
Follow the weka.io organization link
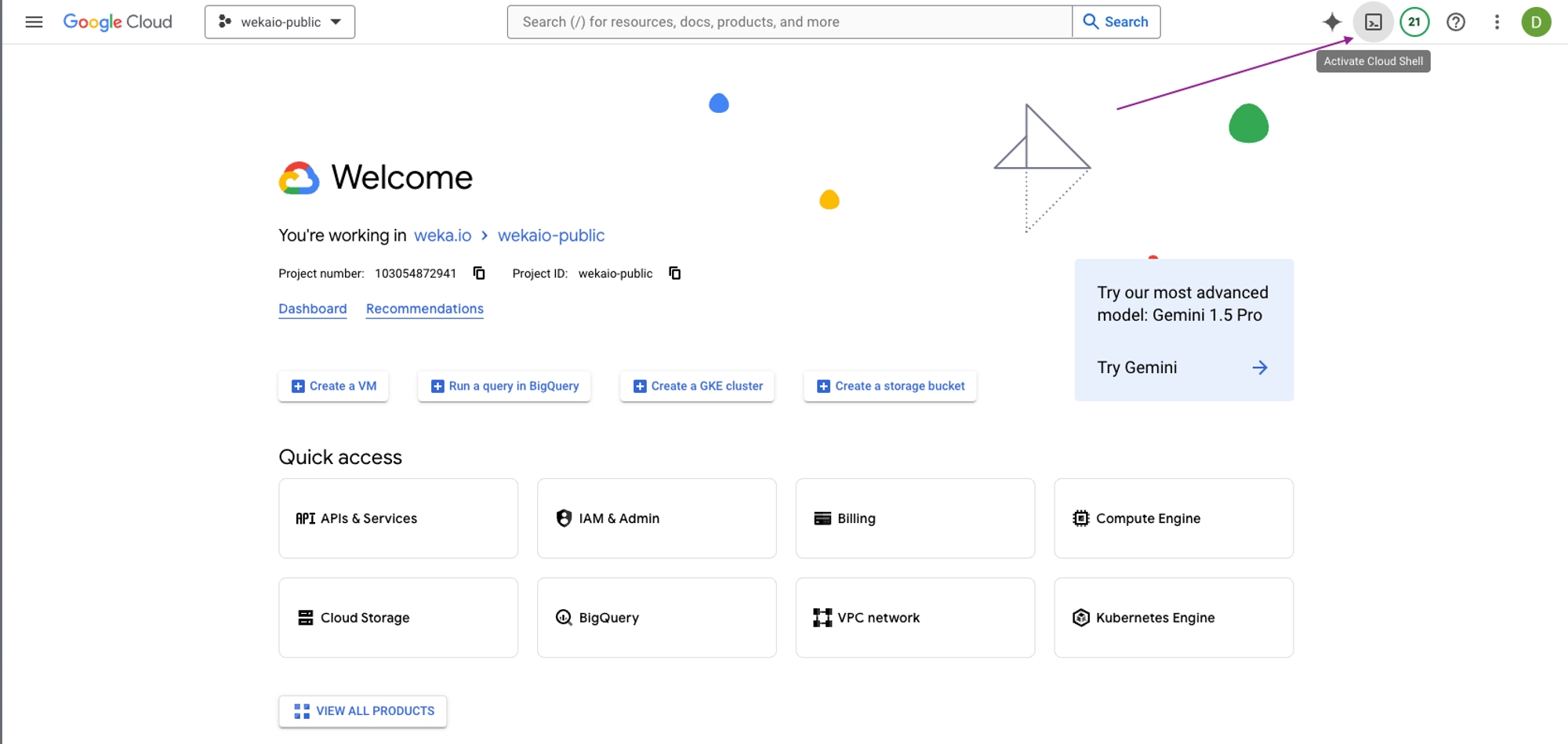[x=442, y=236]
